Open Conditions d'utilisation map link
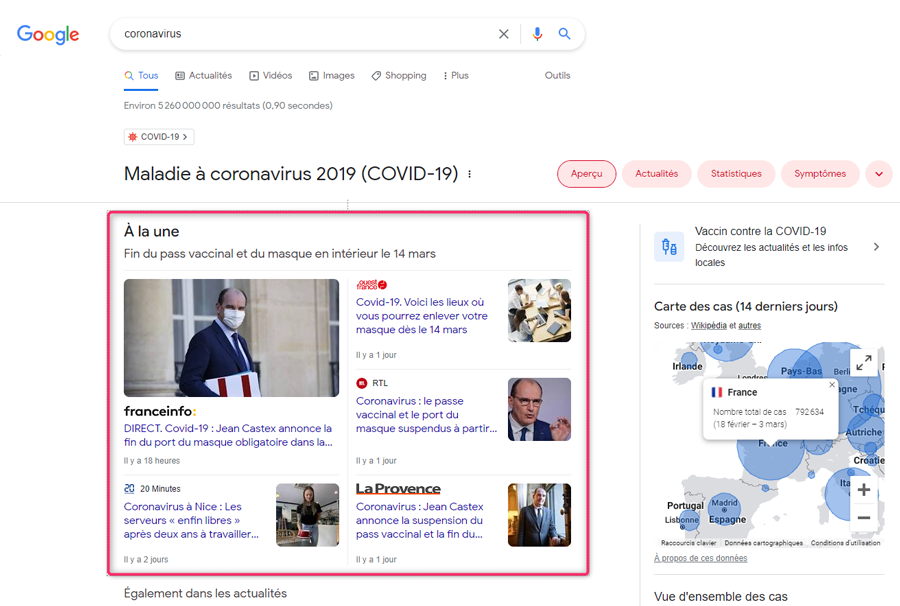The width and height of the screenshot is (900, 606). click(845, 543)
